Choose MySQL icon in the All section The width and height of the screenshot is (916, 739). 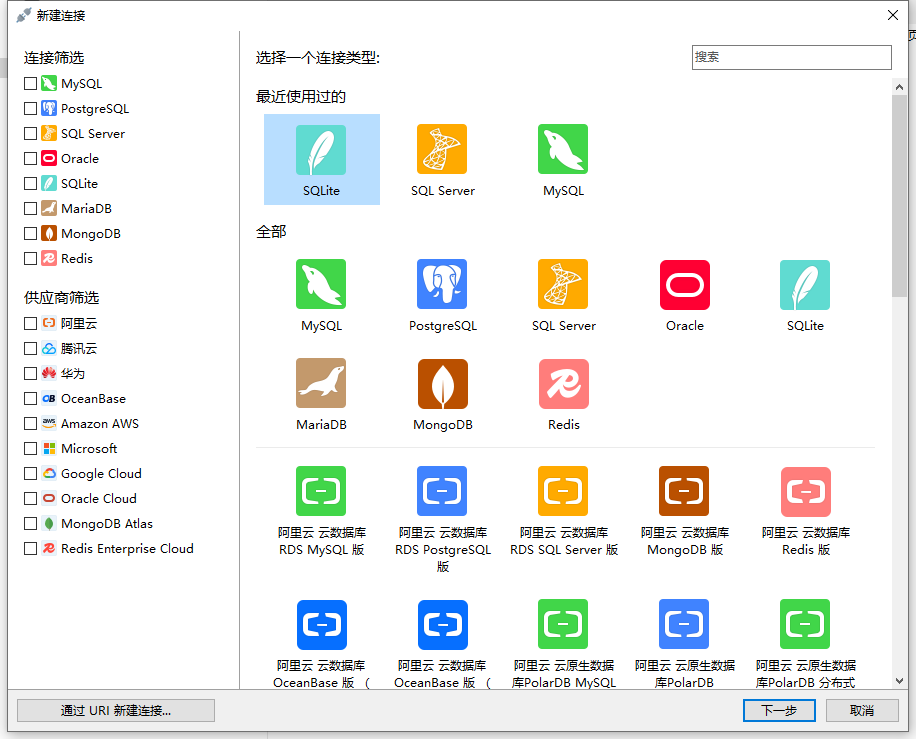click(x=321, y=284)
